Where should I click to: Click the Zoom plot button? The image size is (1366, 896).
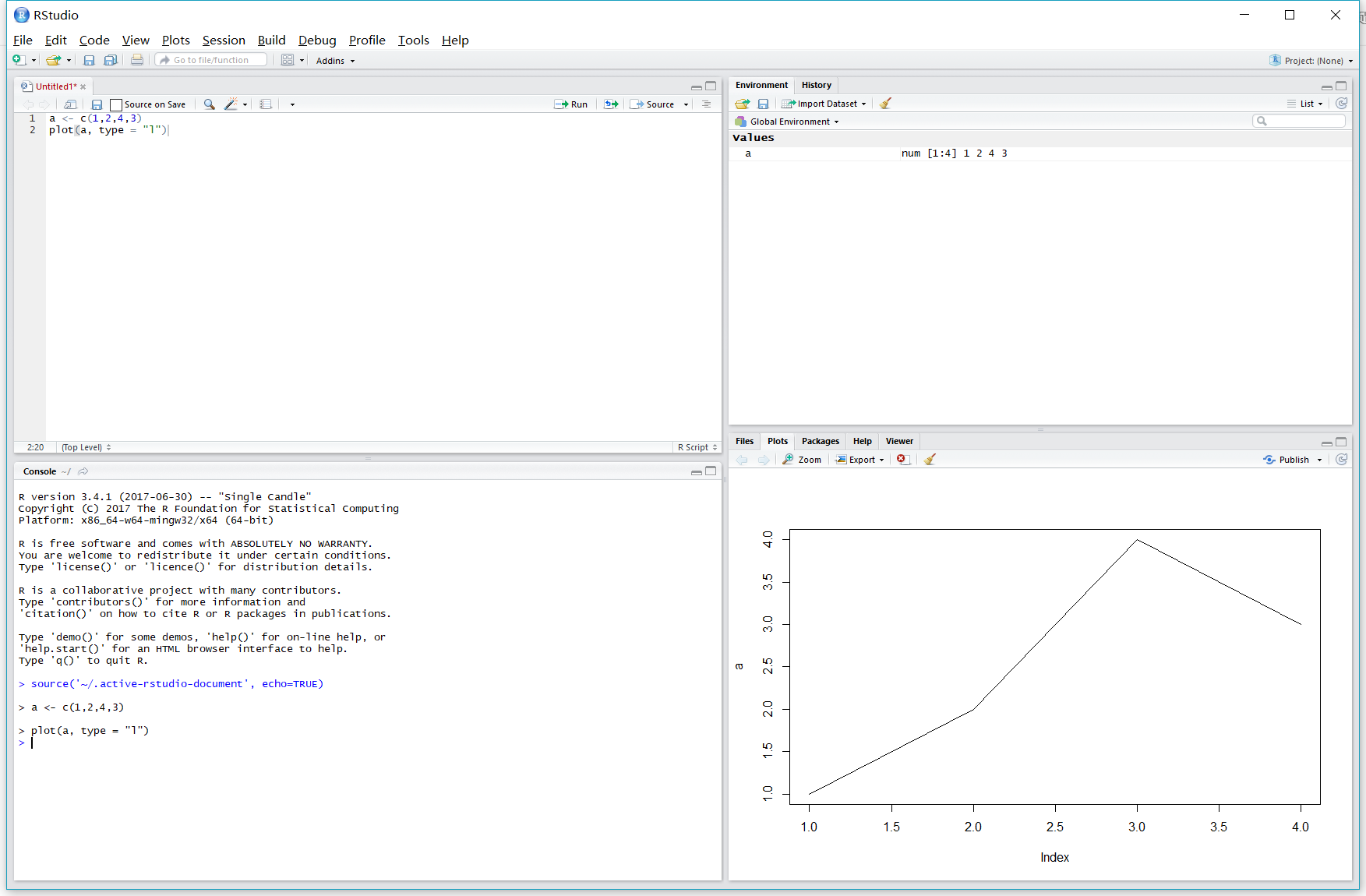(803, 460)
